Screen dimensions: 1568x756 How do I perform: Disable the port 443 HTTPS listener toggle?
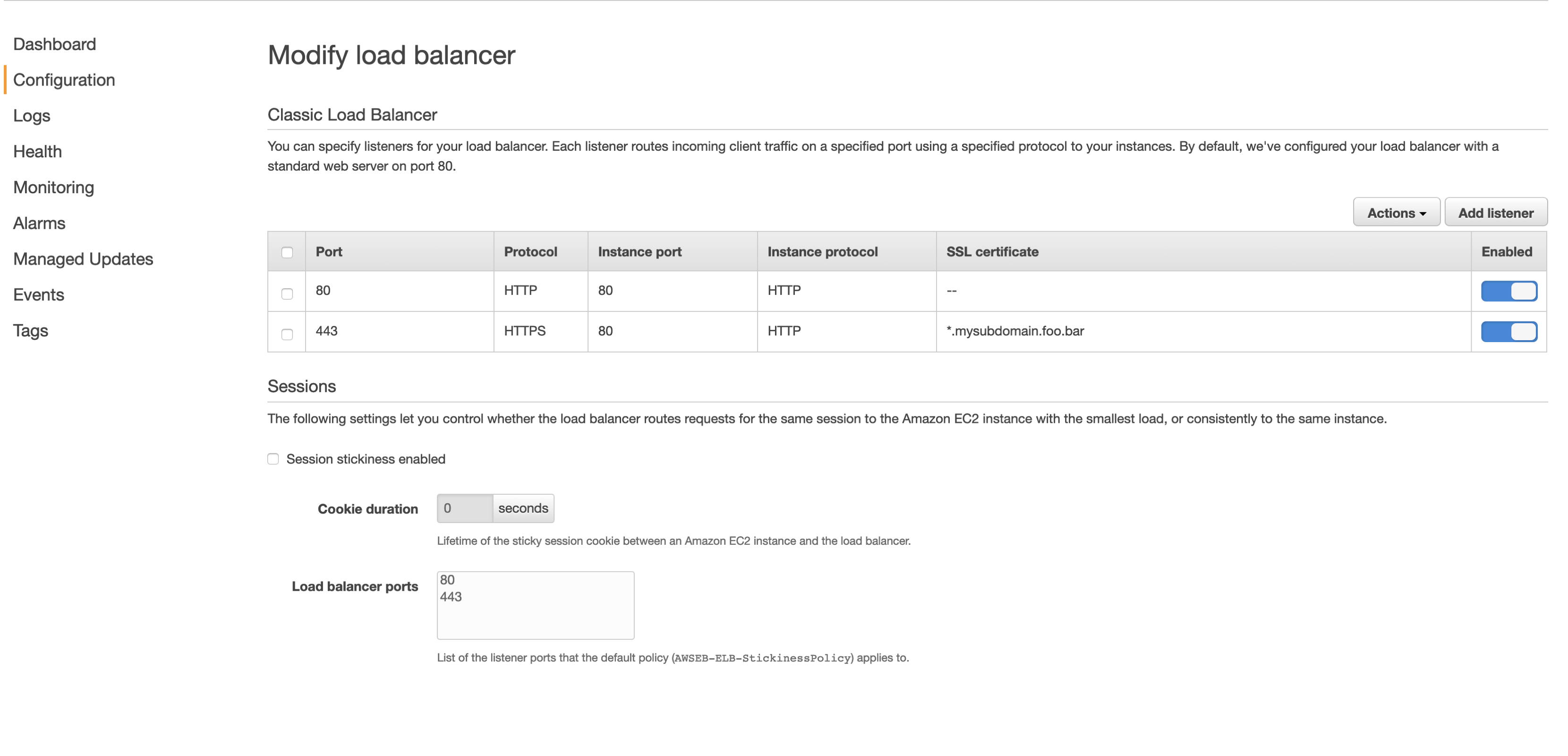click(x=1508, y=331)
